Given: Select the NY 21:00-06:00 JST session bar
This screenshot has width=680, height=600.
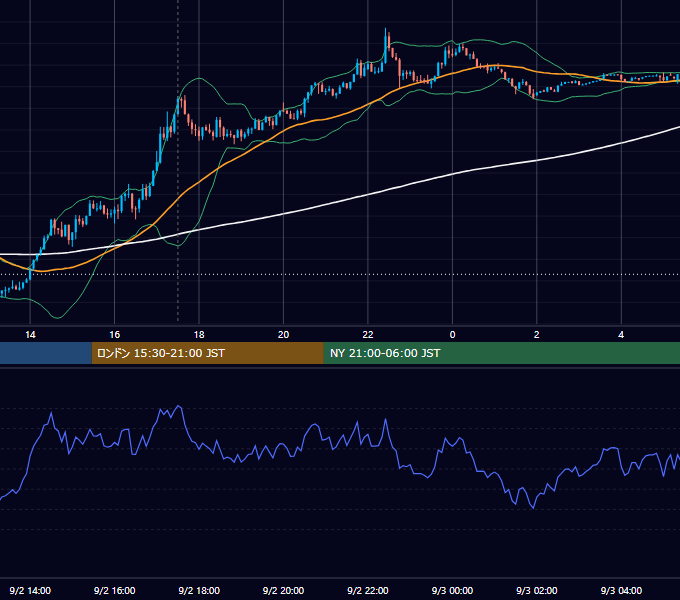Looking at the screenshot, I should 502,353.
